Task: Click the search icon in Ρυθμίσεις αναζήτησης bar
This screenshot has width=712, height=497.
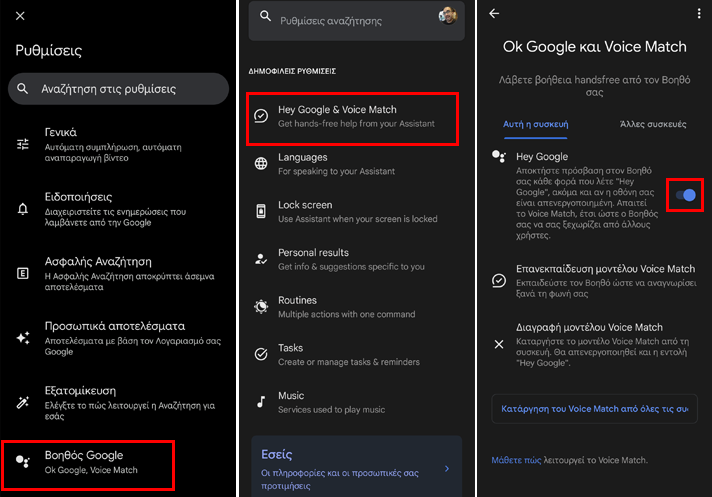Action: click(265, 16)
